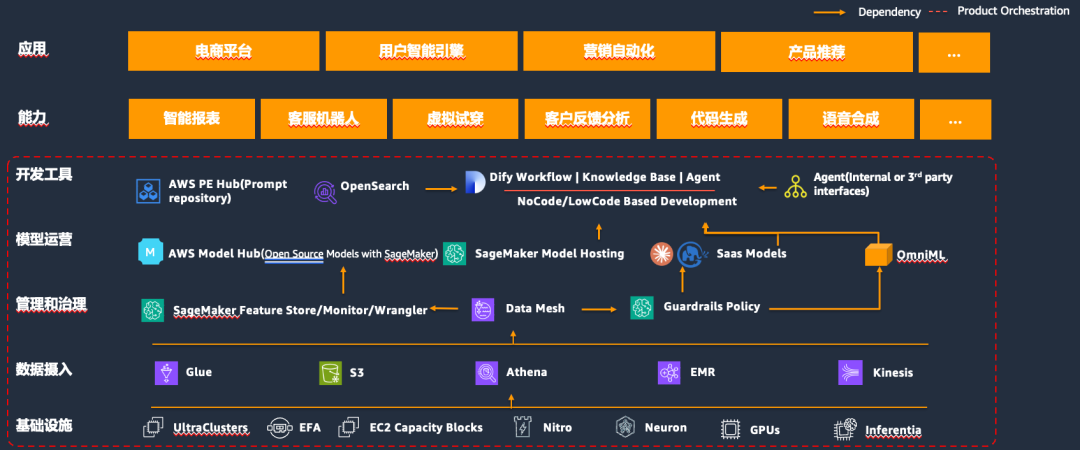Image resolution: width=1080 pixels, height=450 pixels.
Task: Click the ellipsis box in 能力 row
Action: (x=955, y=120)
